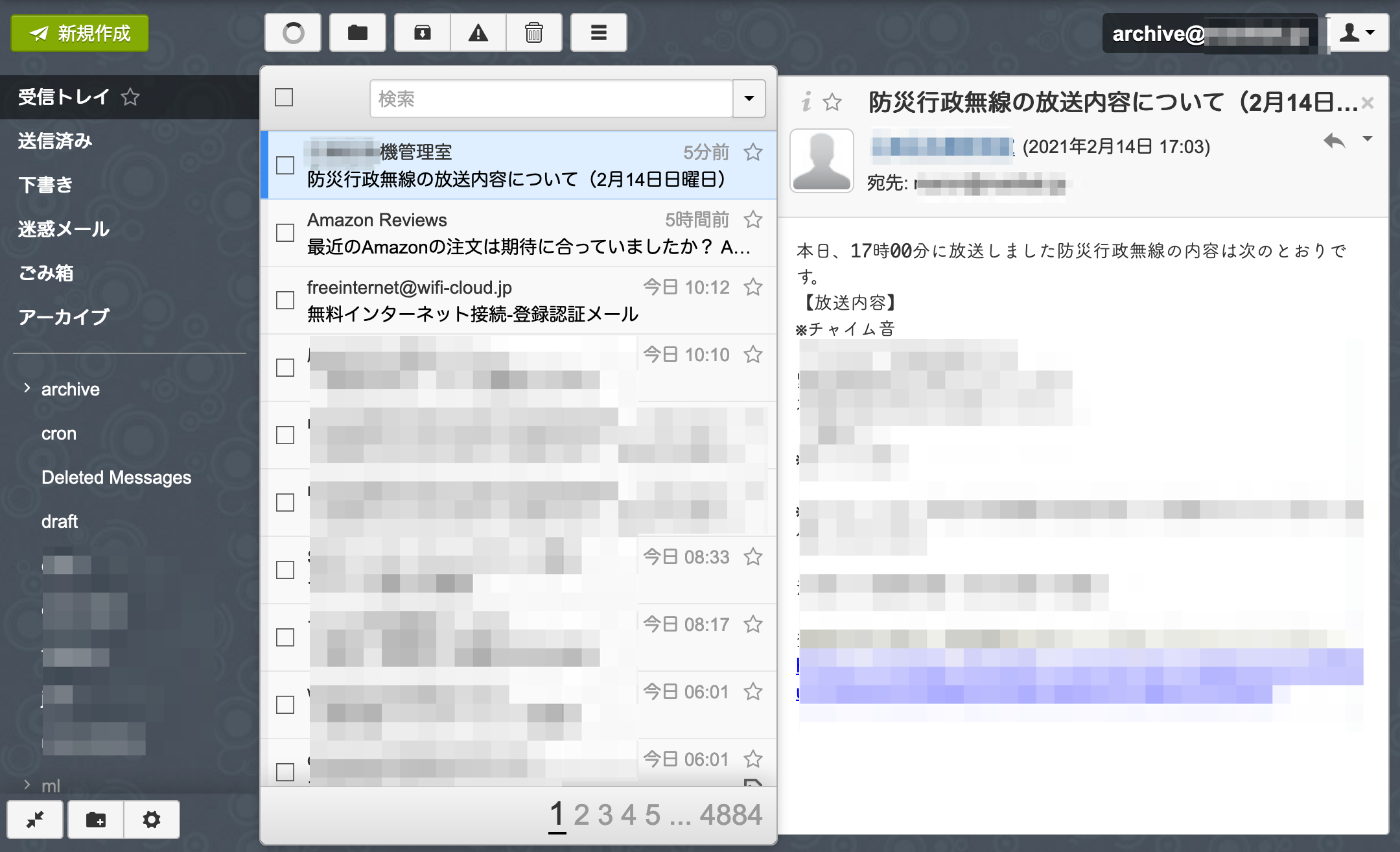Click the refresh mail icon
The width and height of the screenshot is (1400, 852).
[x=293, y=32]
